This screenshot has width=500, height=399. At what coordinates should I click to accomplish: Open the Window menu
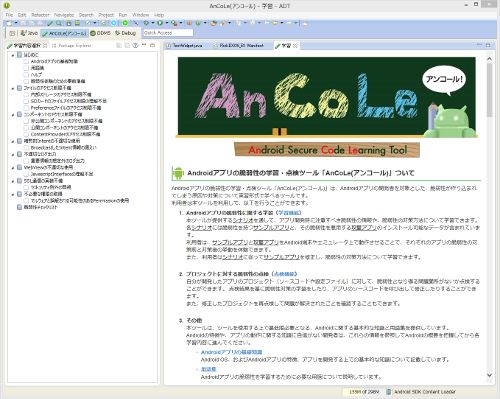tap(140, 15)
